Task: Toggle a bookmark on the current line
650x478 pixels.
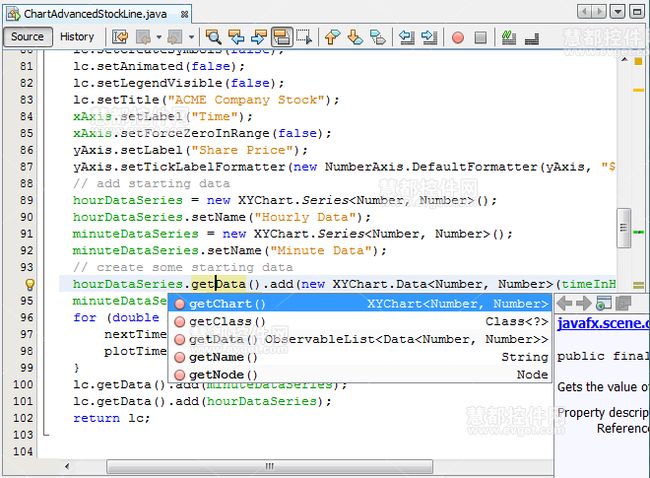Action: coord(378,37)
